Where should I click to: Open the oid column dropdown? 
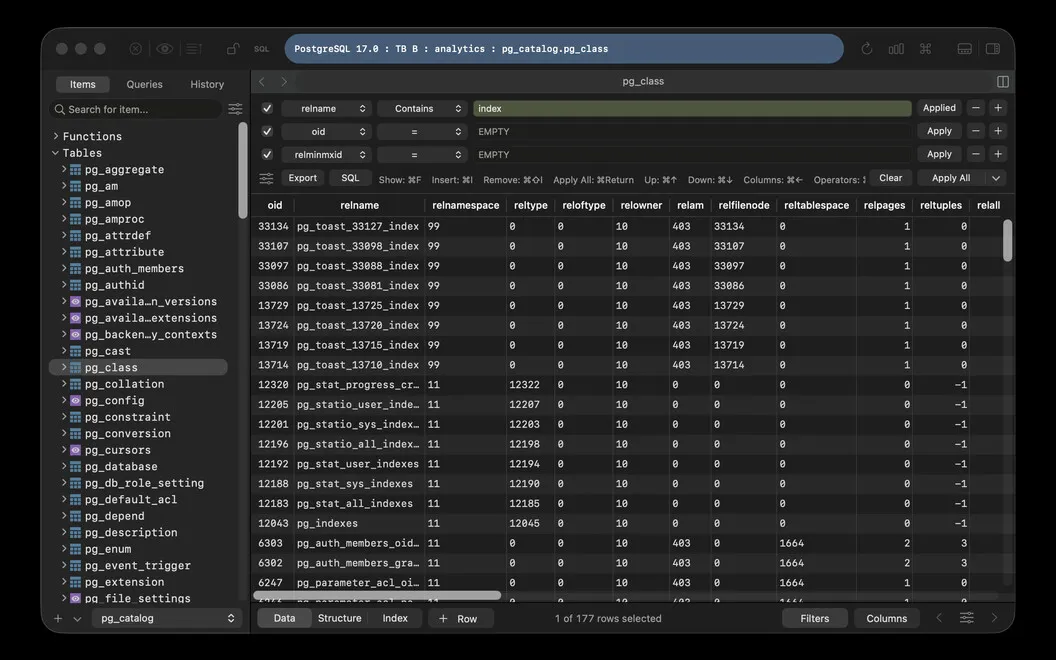327,131
